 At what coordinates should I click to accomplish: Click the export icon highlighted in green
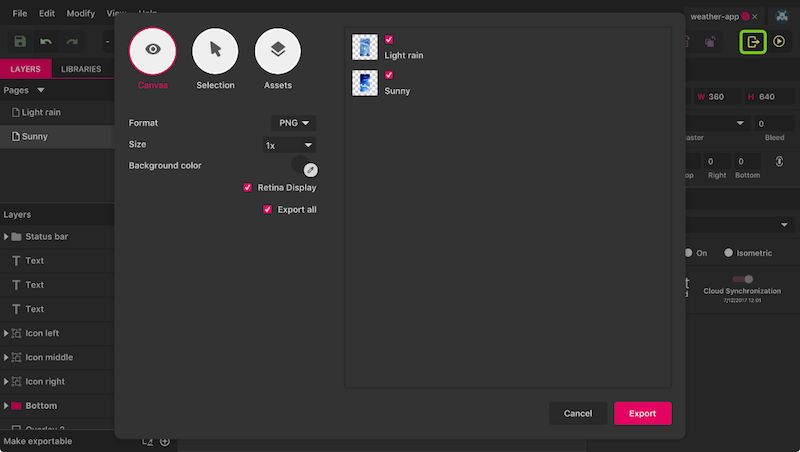click(753, 42)
